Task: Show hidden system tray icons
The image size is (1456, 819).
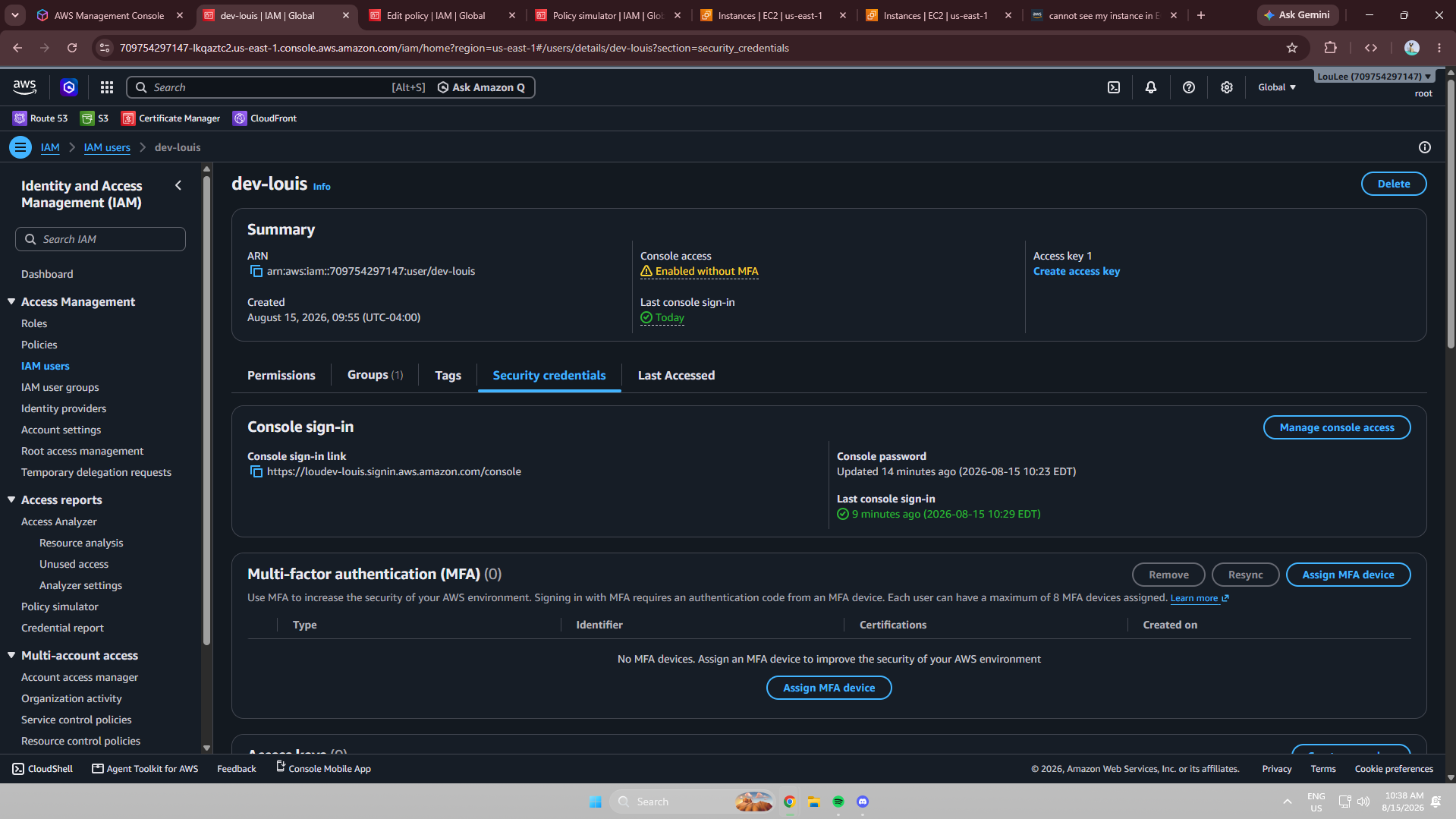Action: click(x=1288, y=802)
